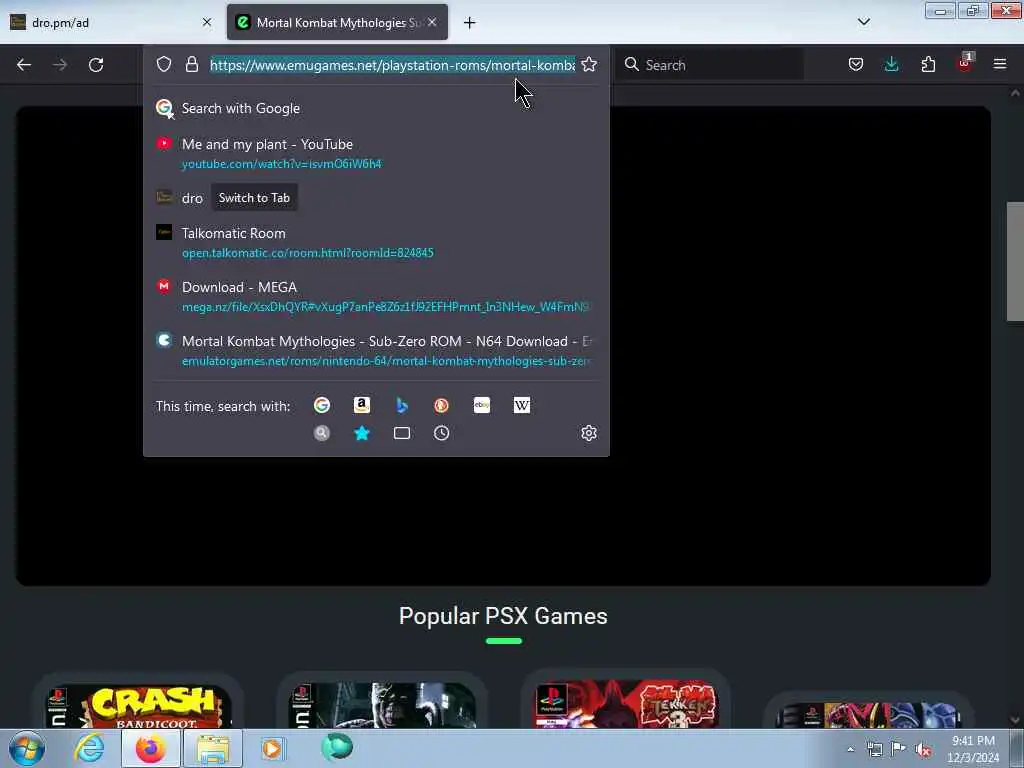Search only in open Tabs icon

click(402, 433)
